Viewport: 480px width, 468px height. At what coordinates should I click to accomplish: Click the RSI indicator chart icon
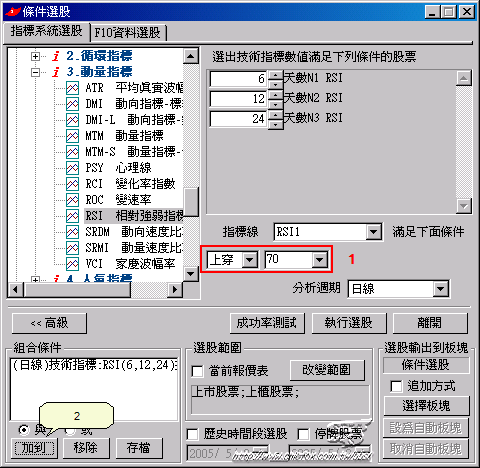pyautogui.click(x=72, y=216)
